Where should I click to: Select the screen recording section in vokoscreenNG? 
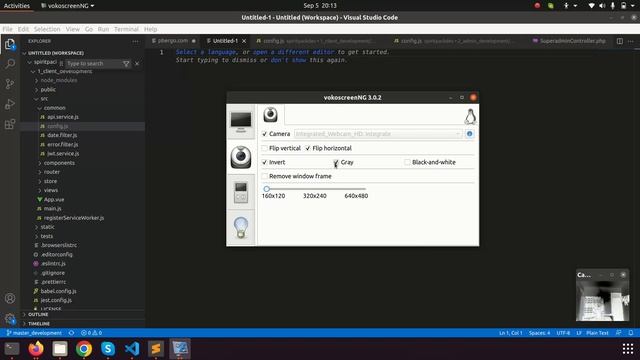coord(241,122)
